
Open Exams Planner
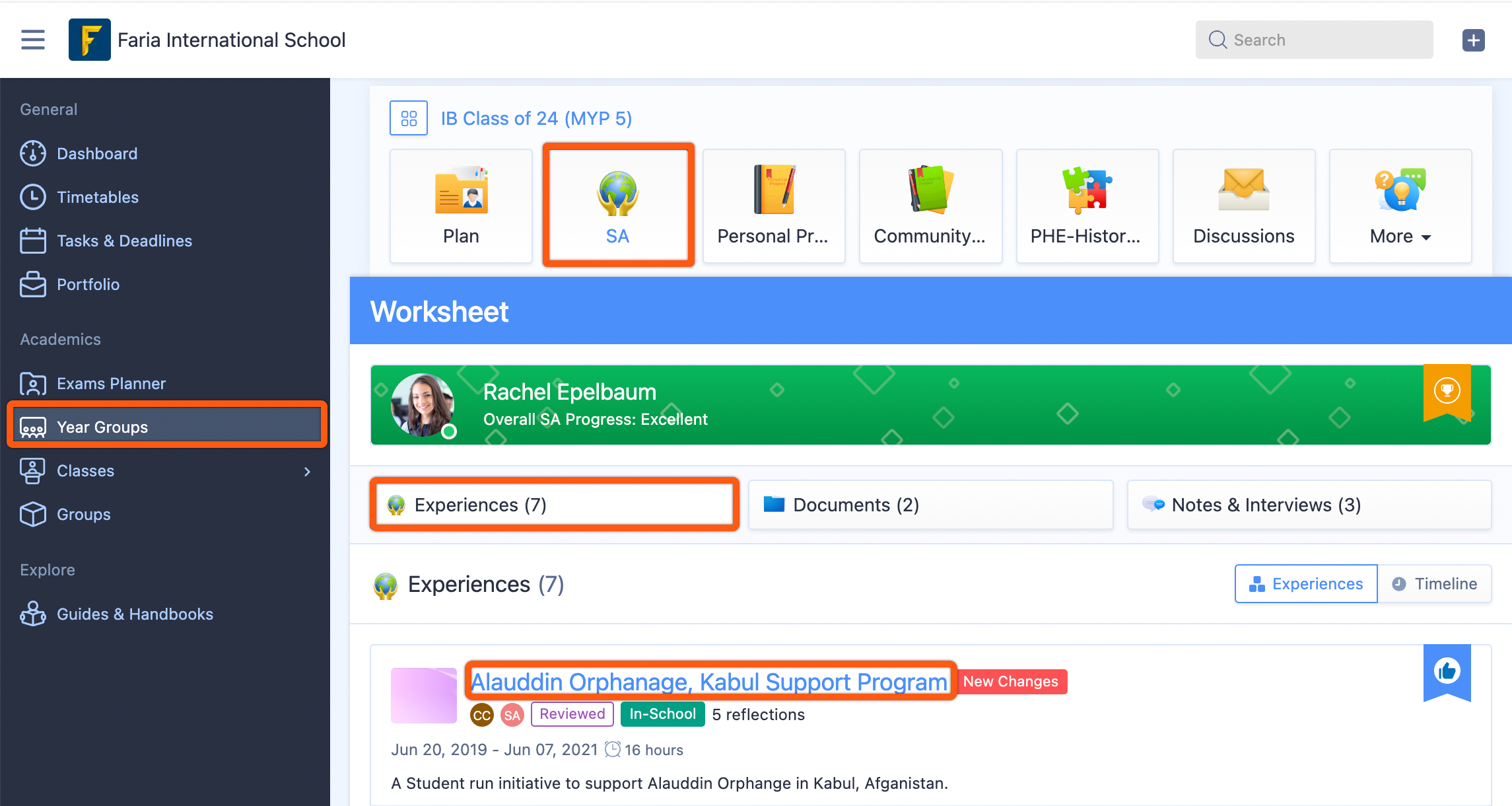pos(111,383)
